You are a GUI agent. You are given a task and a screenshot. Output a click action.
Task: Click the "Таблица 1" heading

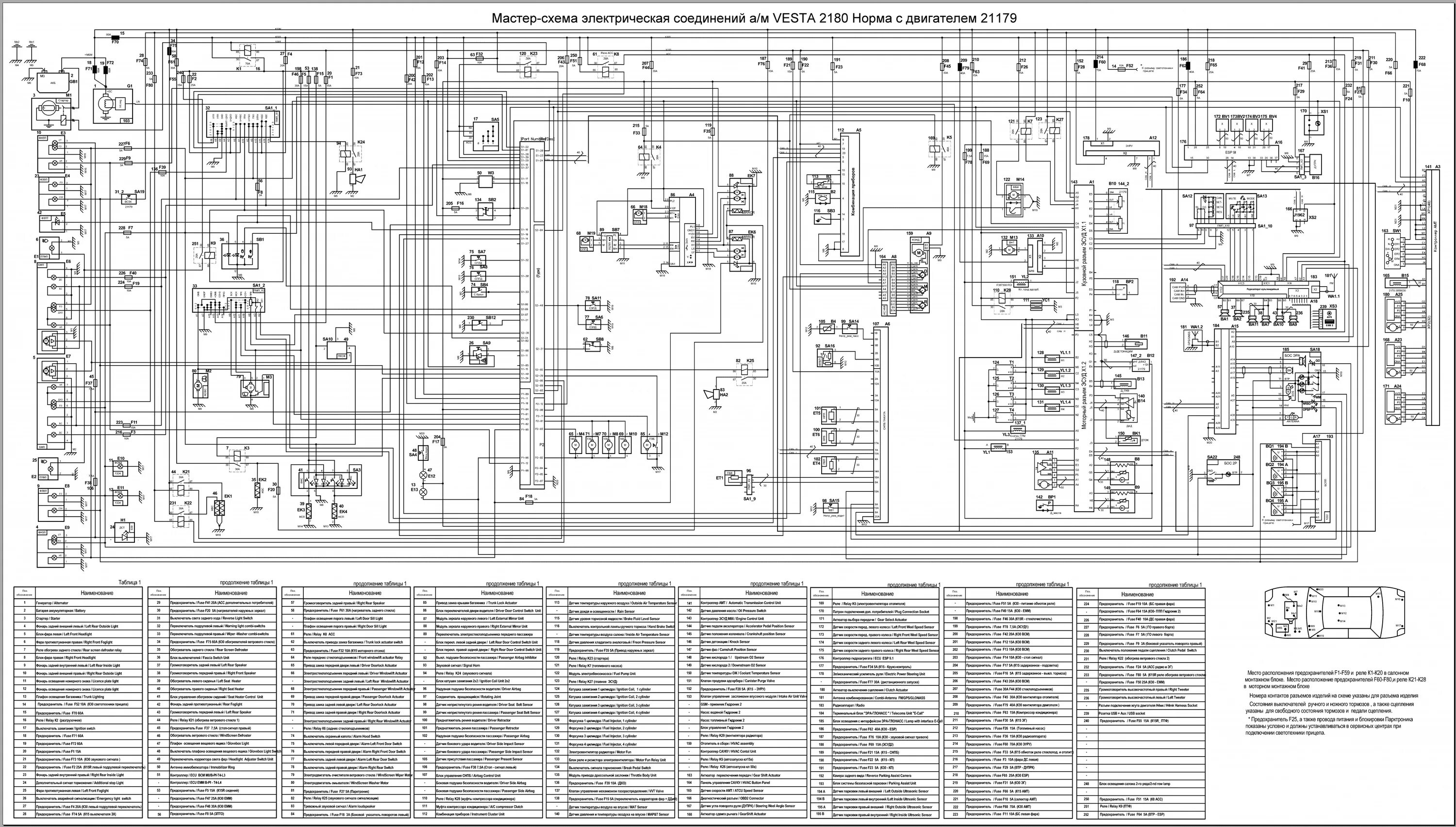tap(129, 582)
